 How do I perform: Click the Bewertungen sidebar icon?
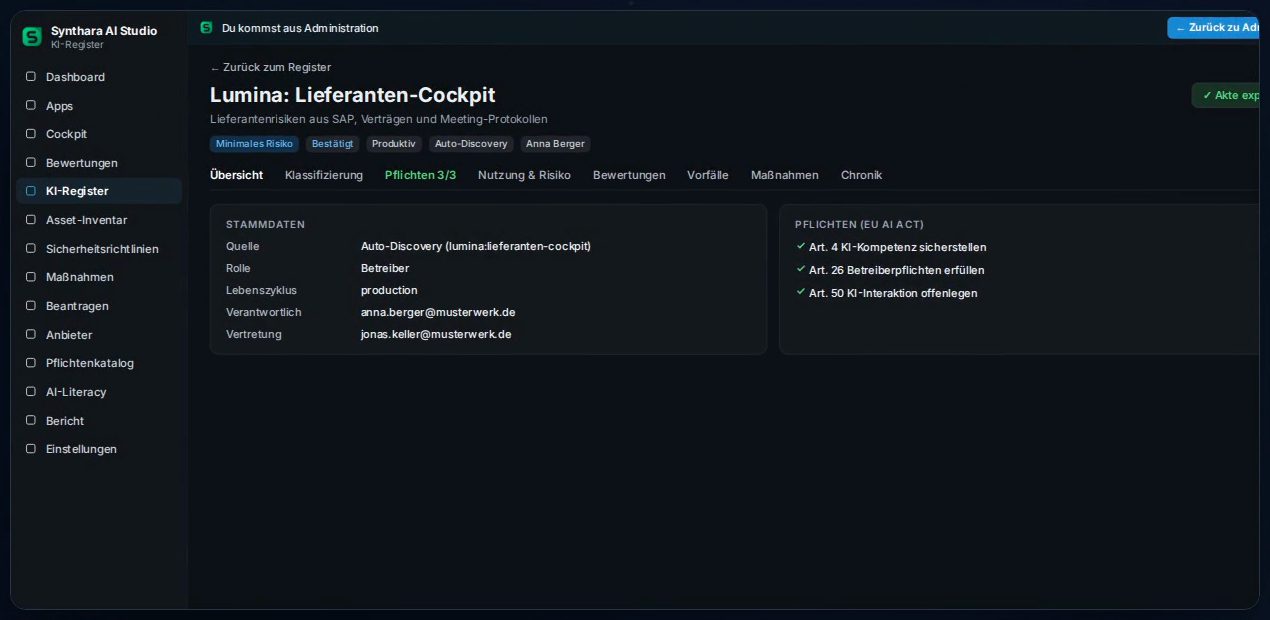coord(31,162)
